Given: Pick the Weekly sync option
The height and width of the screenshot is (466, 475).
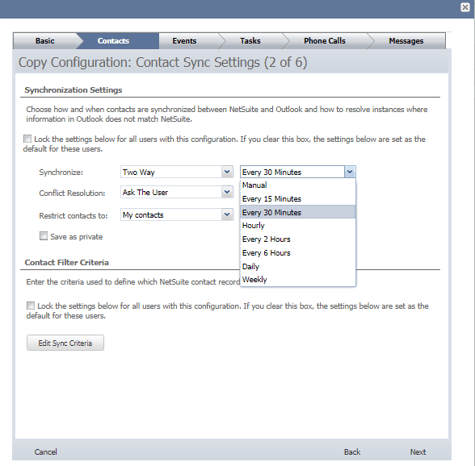Looking at the screenshot, I should (298, 279).
